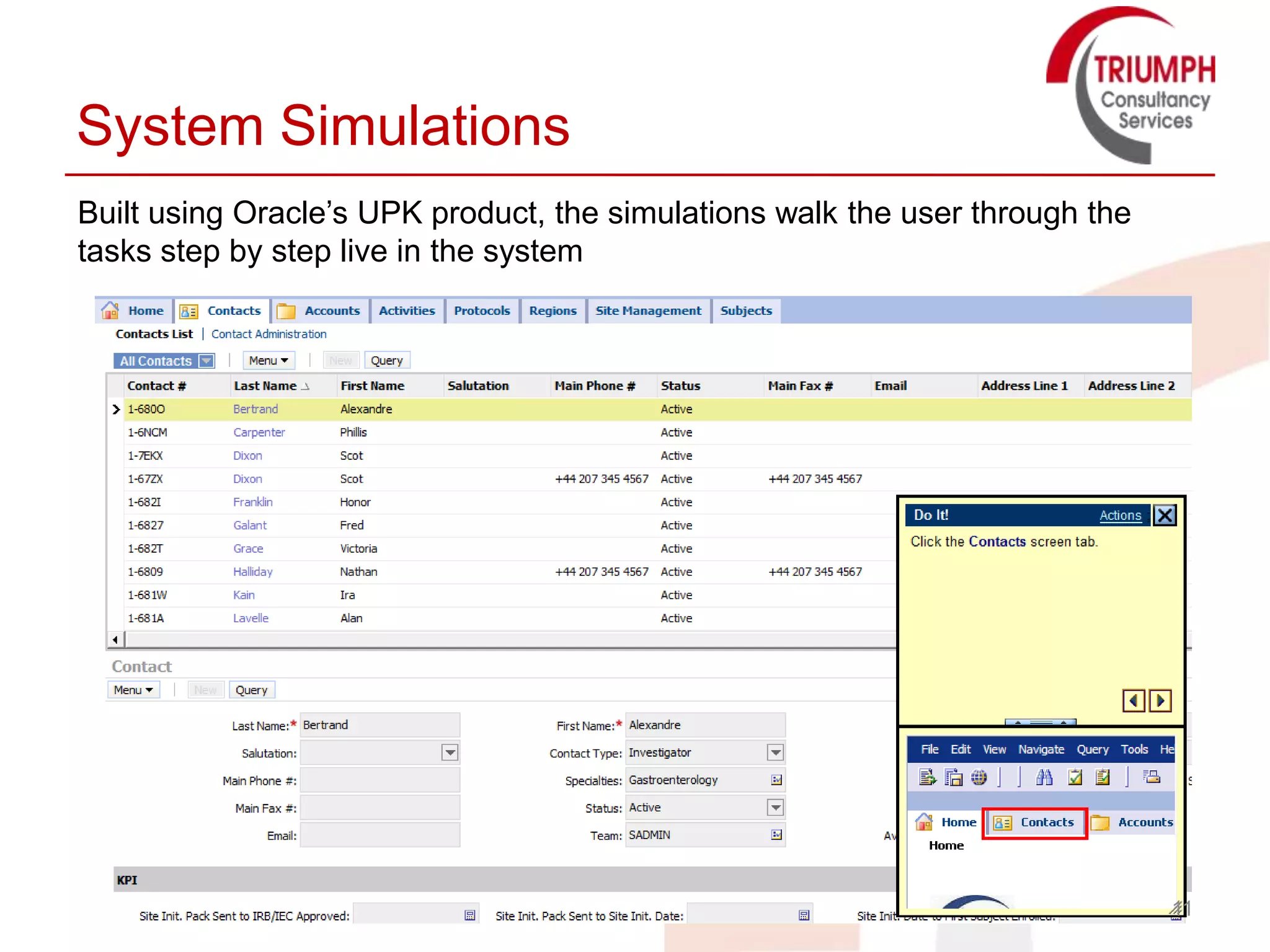Switch to the Site Management tab
This screenshot has width=1270, height=952.
648,311
